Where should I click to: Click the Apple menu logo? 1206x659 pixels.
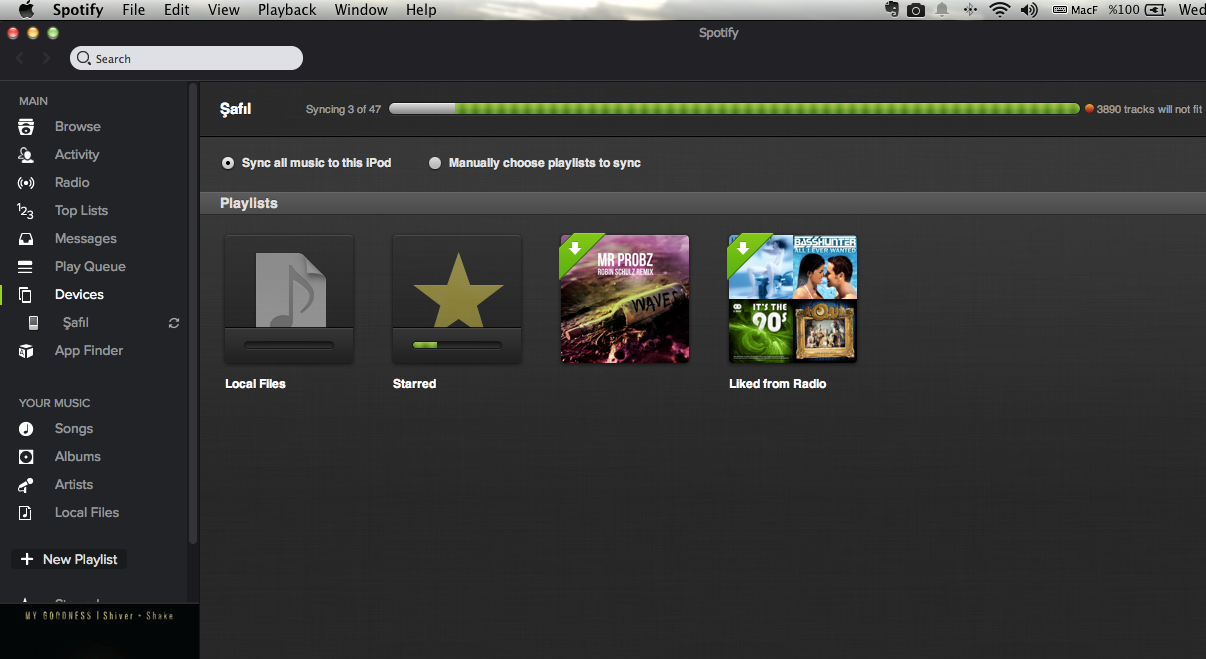27,10
